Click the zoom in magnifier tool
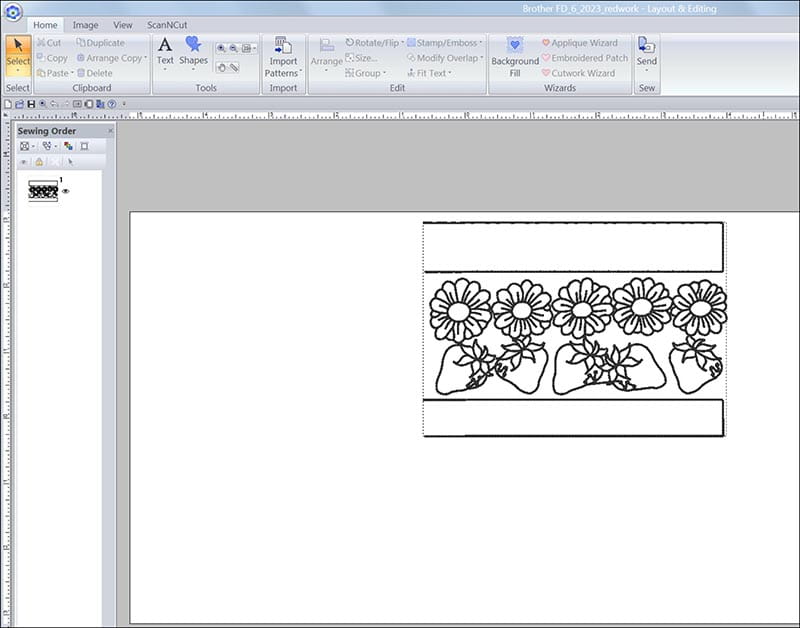 tap(221, 48)
